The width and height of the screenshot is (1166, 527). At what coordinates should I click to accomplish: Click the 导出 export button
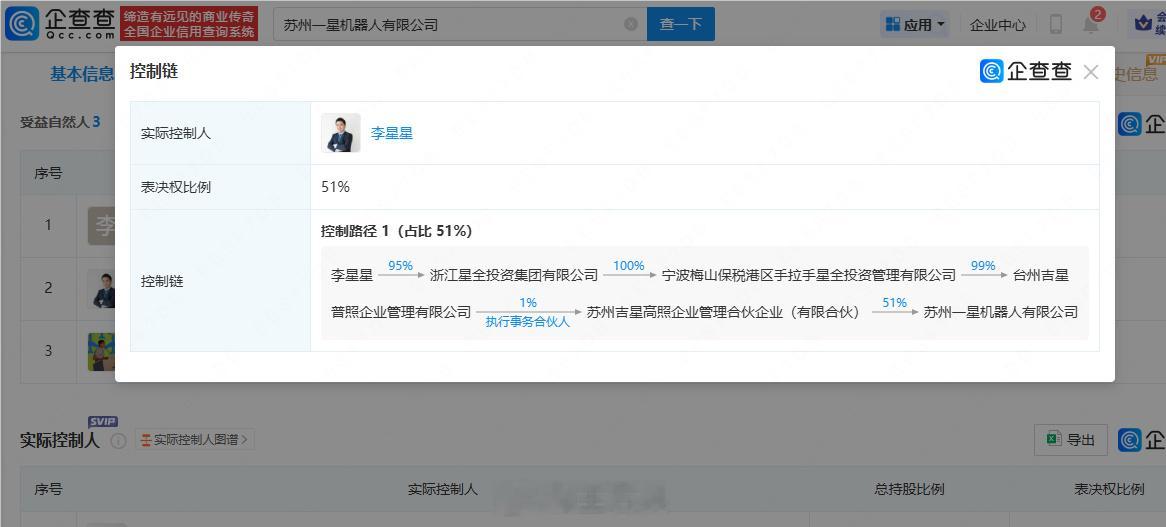point(1071,439)
